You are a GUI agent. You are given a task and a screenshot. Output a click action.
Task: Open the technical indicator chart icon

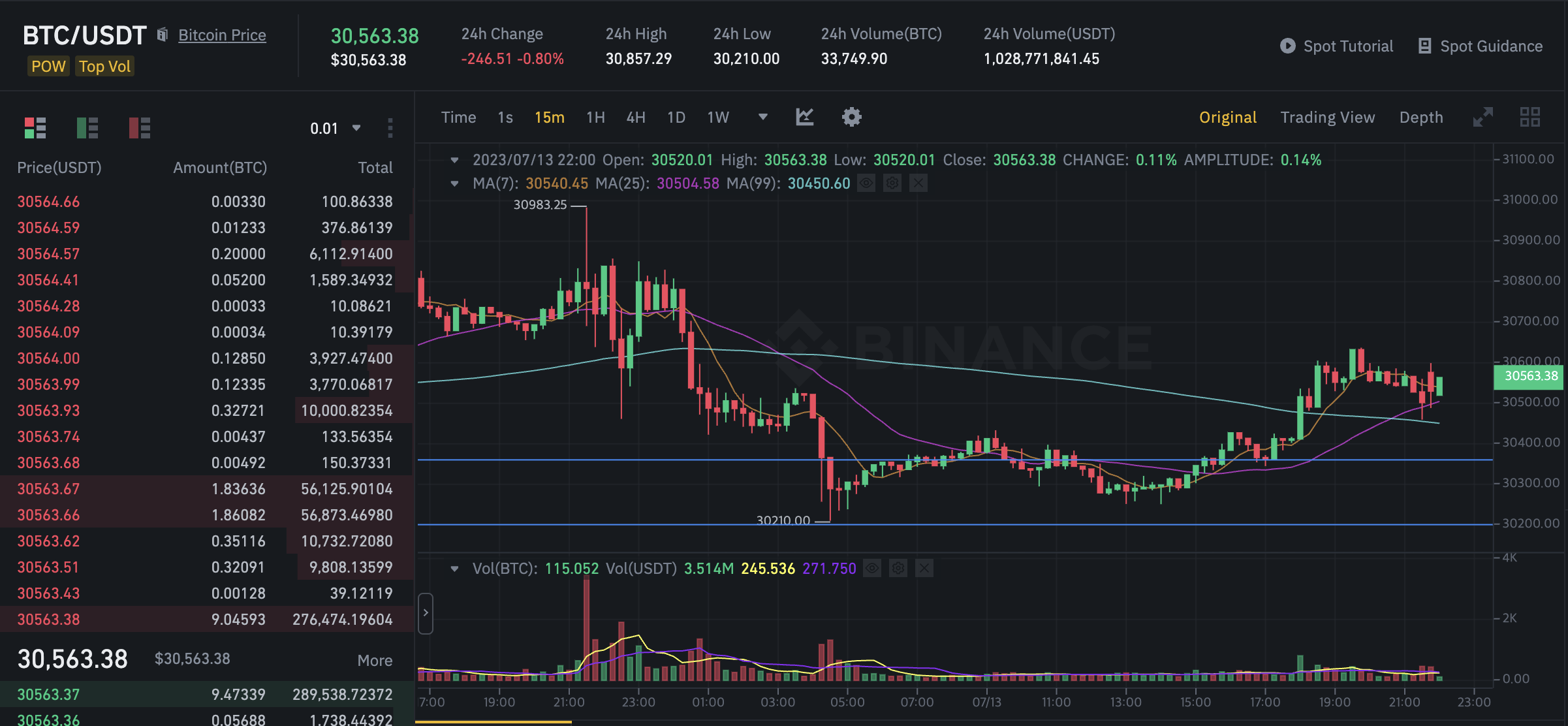[804, 118]
